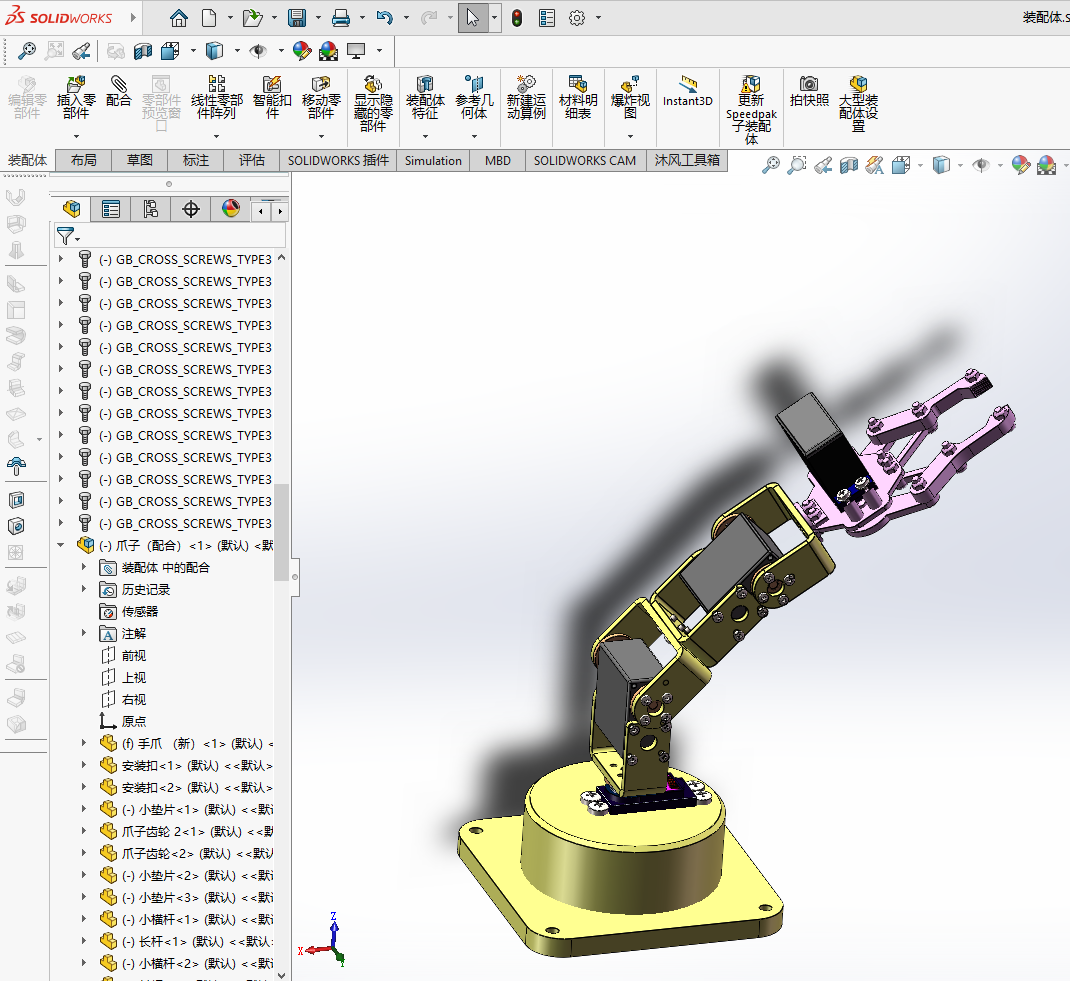Screen dimensions: 1070x981
Task: Click Move Component (移动零部件)
Action: [321, 99]
